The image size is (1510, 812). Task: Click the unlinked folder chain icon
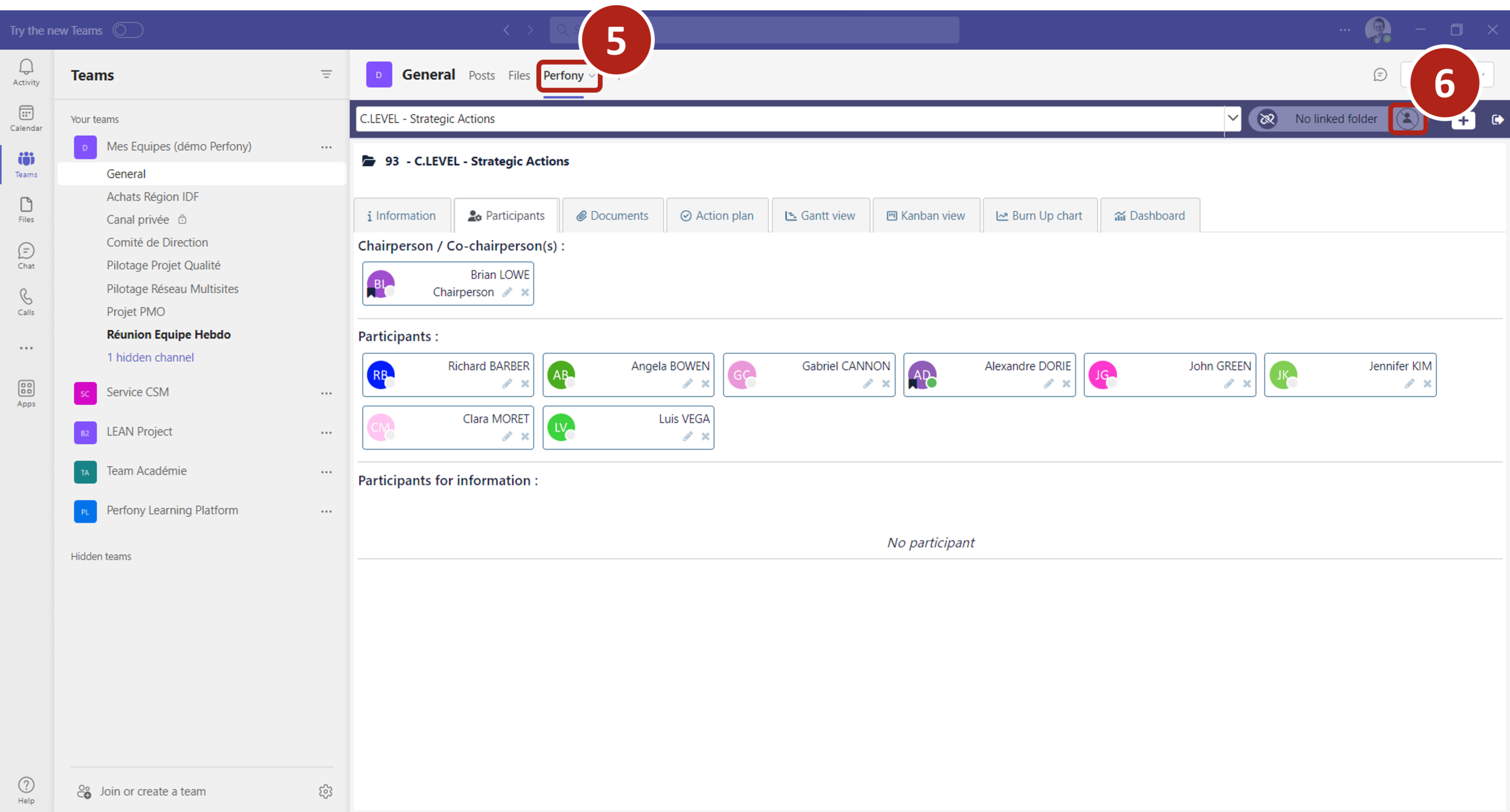point(1267,119)
